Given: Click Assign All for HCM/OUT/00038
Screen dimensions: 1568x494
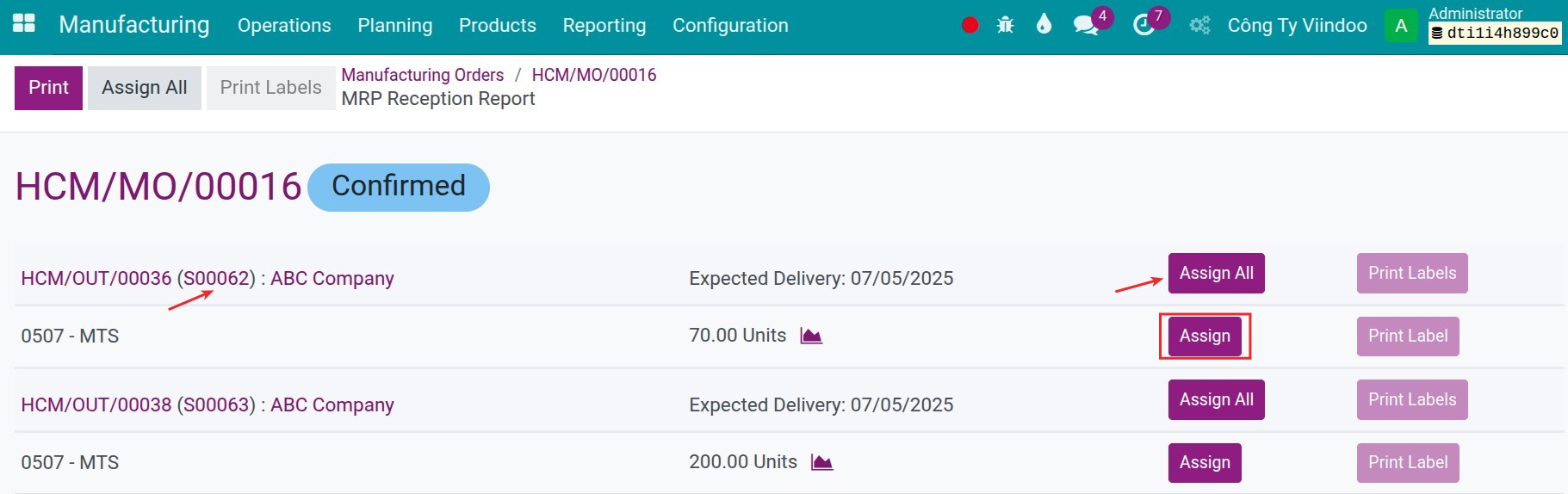Looking at the screenshot, I should click(1216, 399).
